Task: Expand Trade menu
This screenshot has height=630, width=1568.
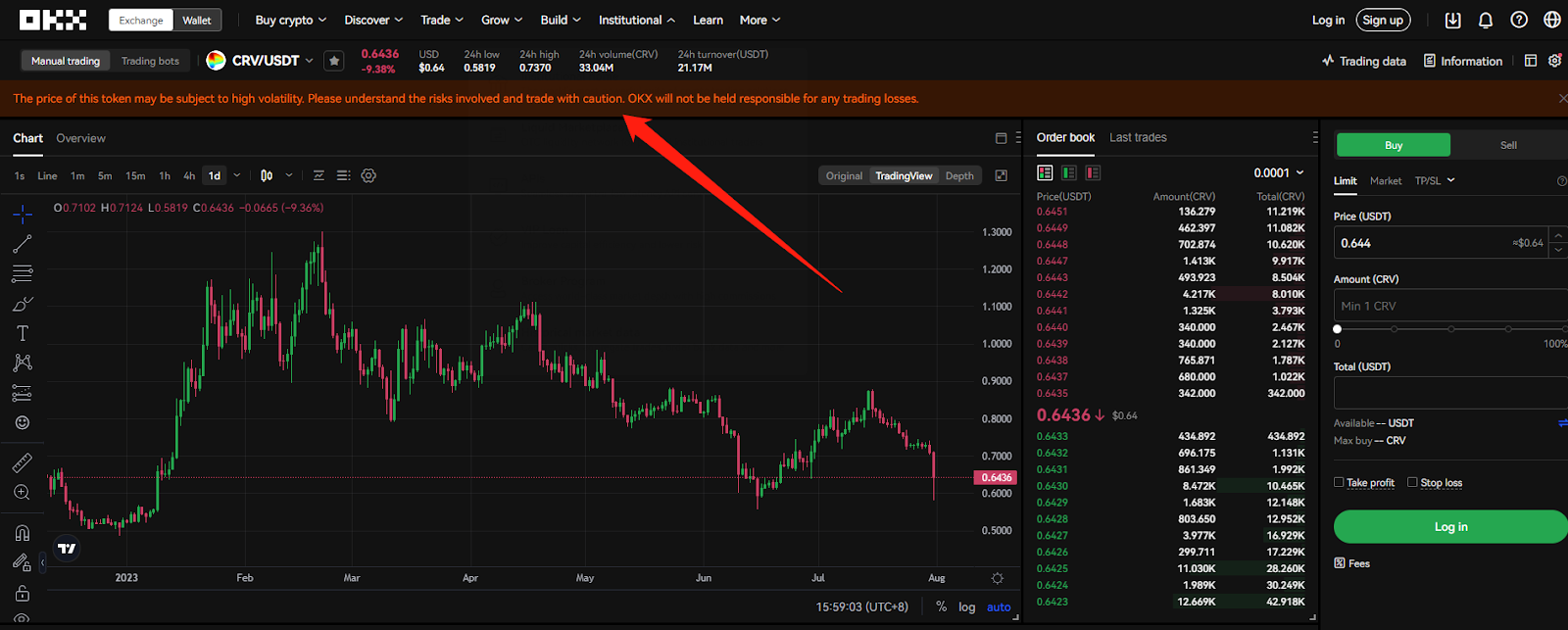Action: 442,20
